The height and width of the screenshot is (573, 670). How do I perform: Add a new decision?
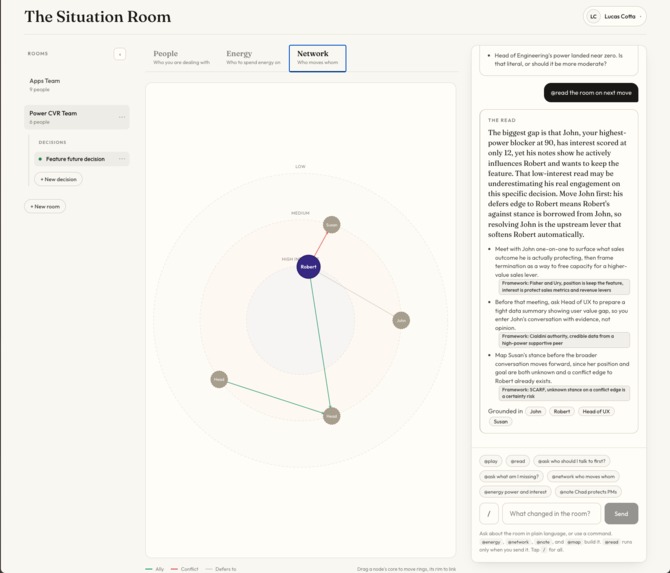click(59, 179)
